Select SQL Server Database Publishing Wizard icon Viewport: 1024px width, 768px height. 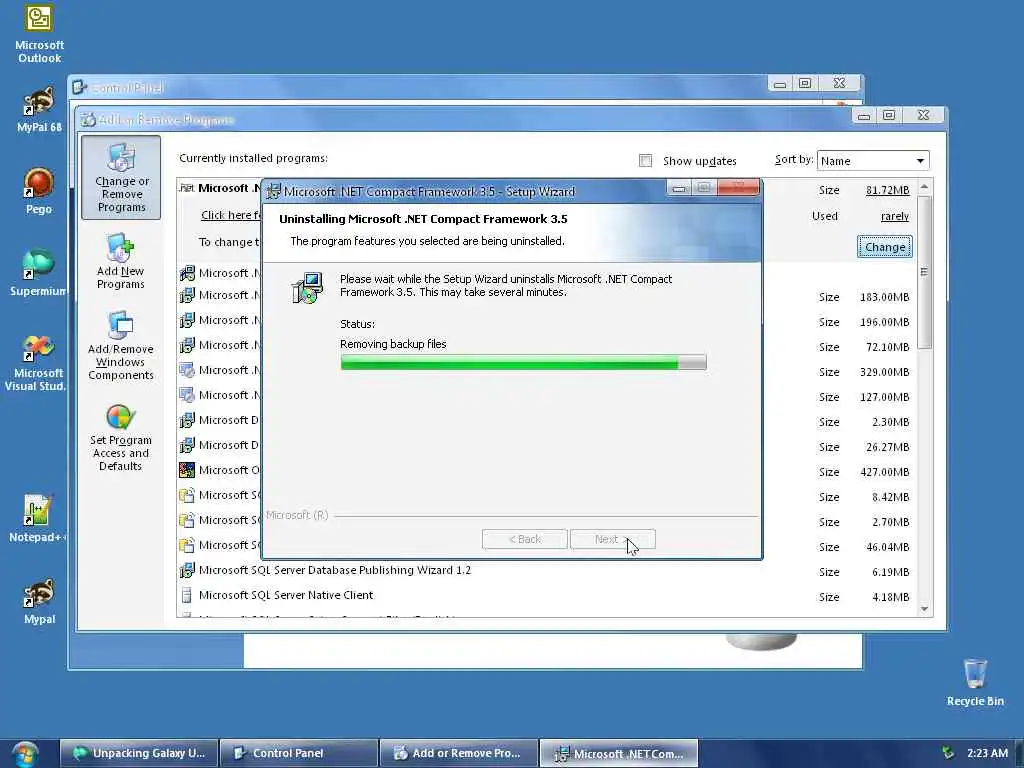[x=187, y=570]
